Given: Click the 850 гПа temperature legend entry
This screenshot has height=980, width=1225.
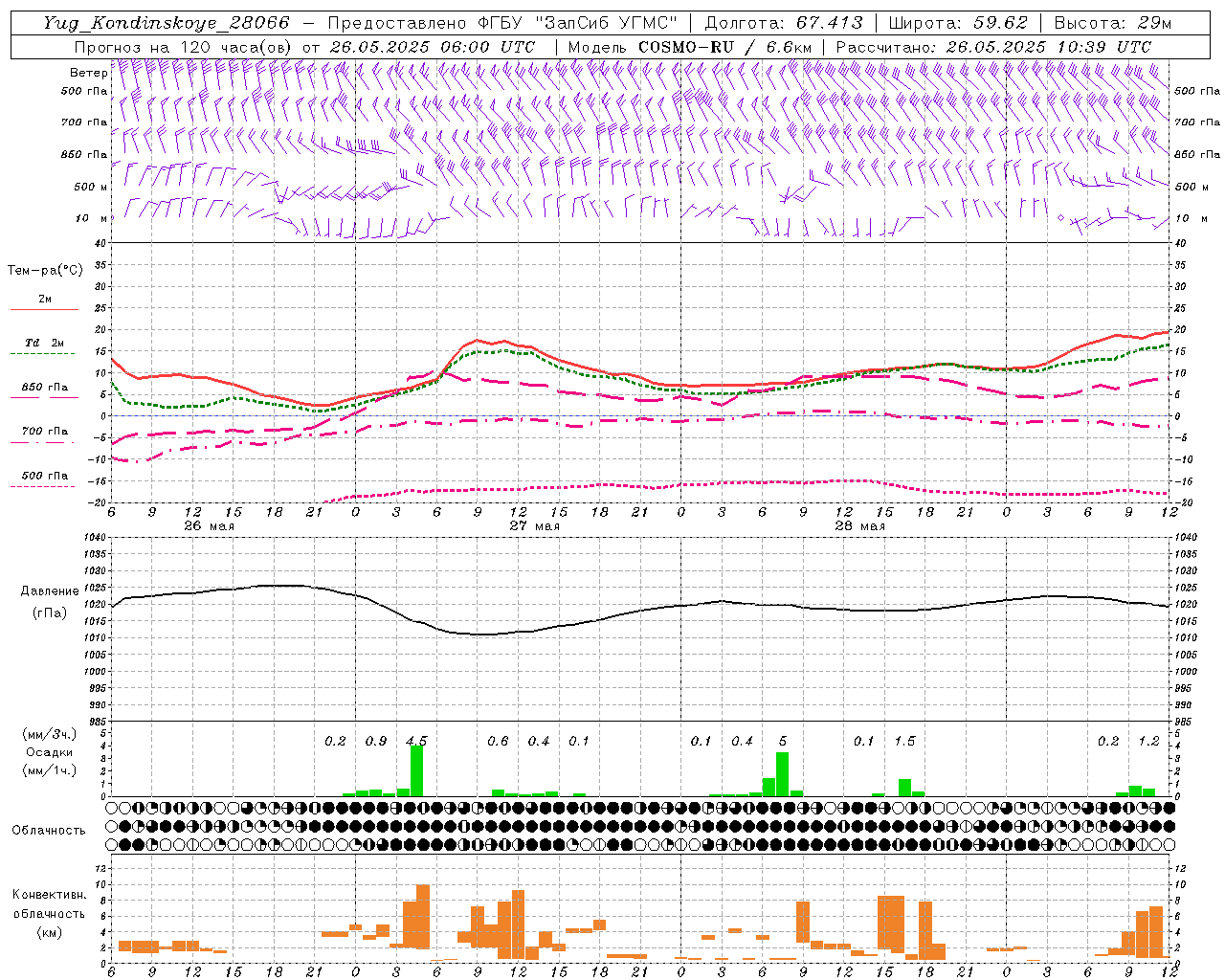Looking at the screenshot, I should 45,388.
